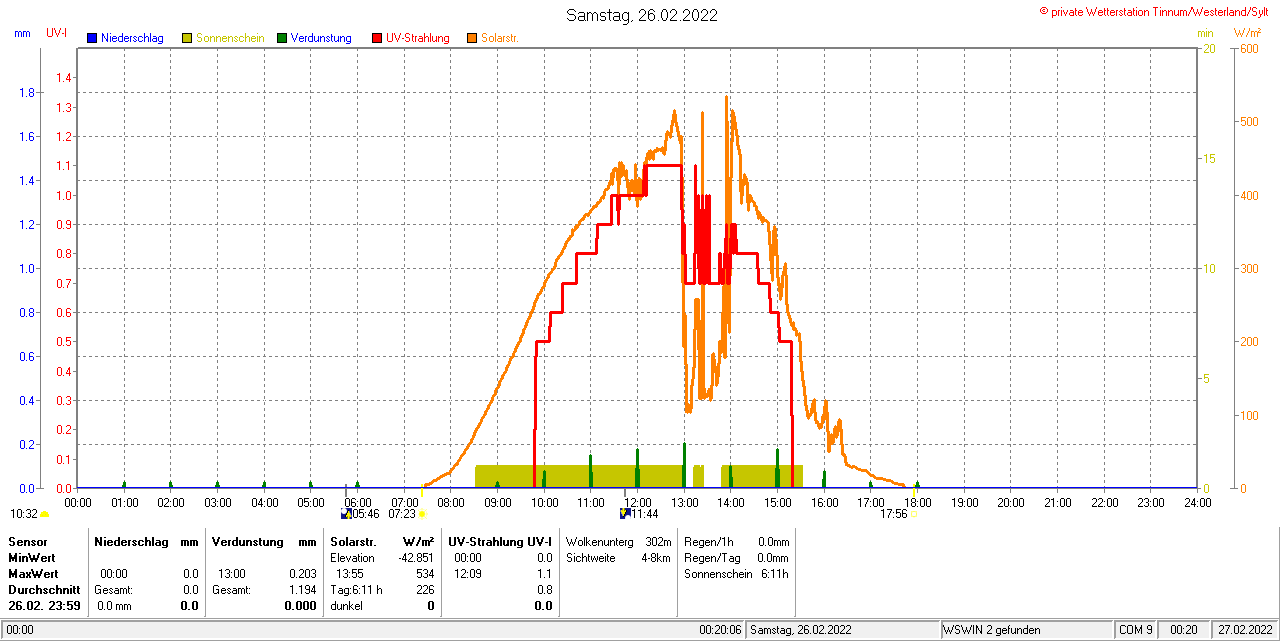Click the Wolkenunterg label
This screenshot has width=1280, height=641.
[601, 541]
